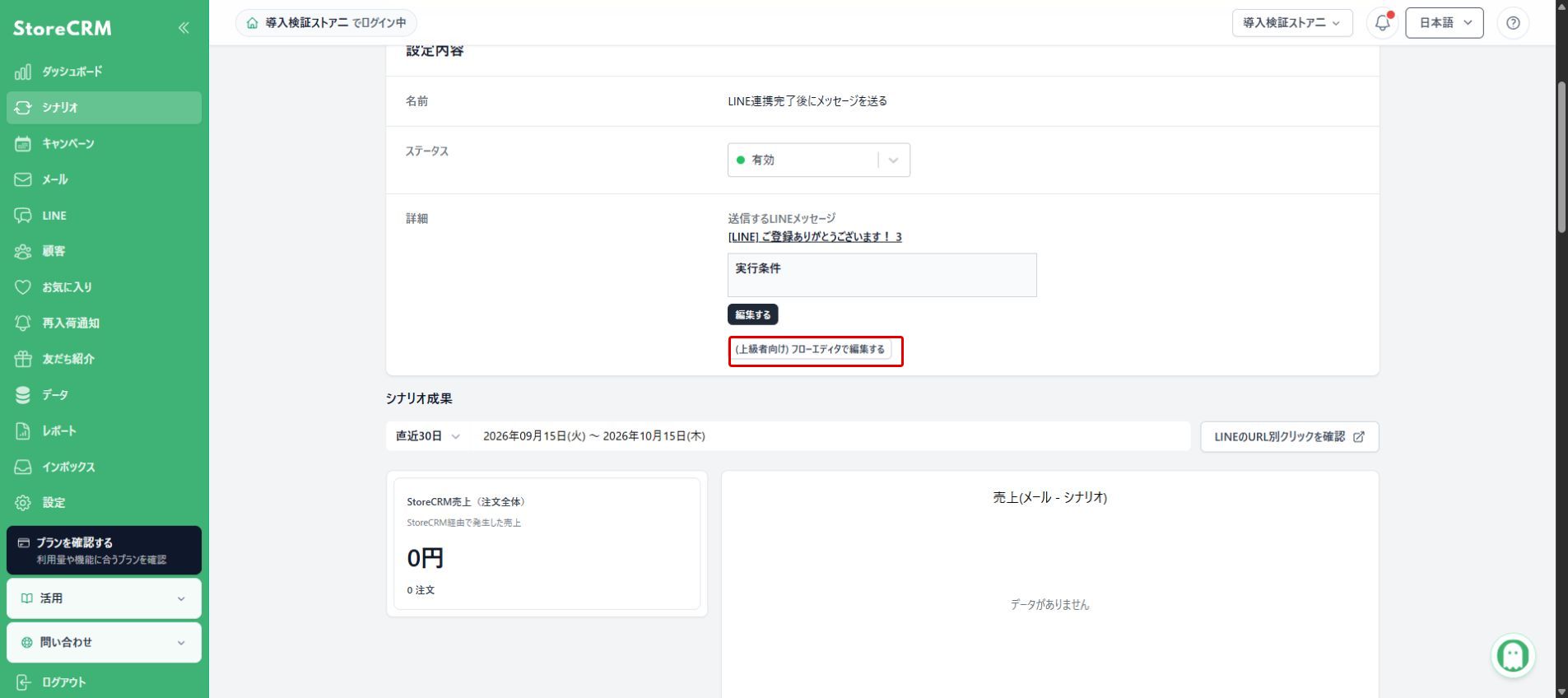This screenshot has width=1568, height=698.
Task: Click the 実行条件 box
Action: coord(882,275)
